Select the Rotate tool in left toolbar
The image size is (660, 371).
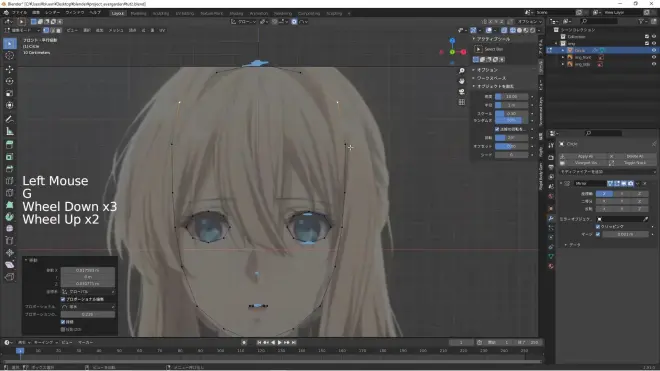10,81
